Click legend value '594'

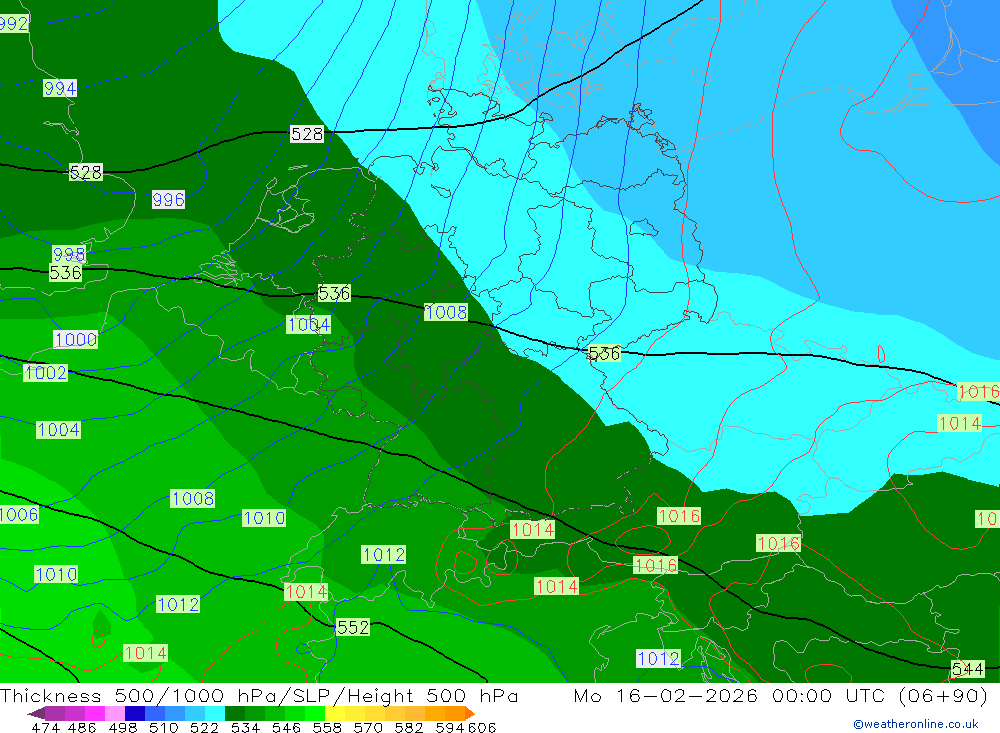[450, 727]
